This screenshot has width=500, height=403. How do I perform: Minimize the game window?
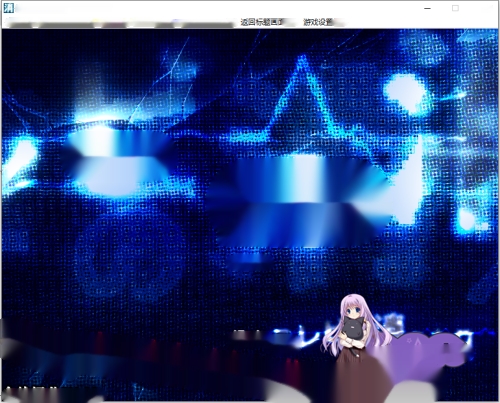[428, 8]
